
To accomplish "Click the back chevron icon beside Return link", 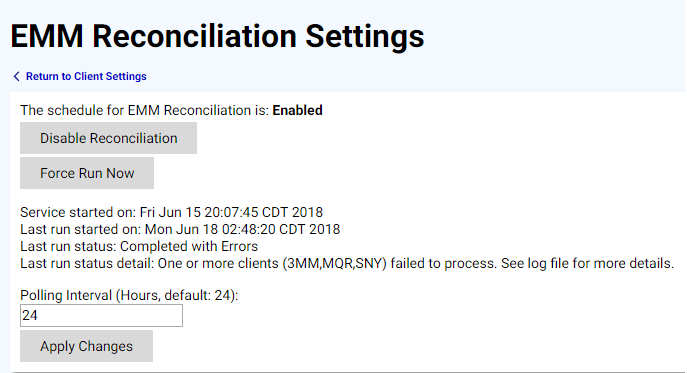I will coord(16,76).
